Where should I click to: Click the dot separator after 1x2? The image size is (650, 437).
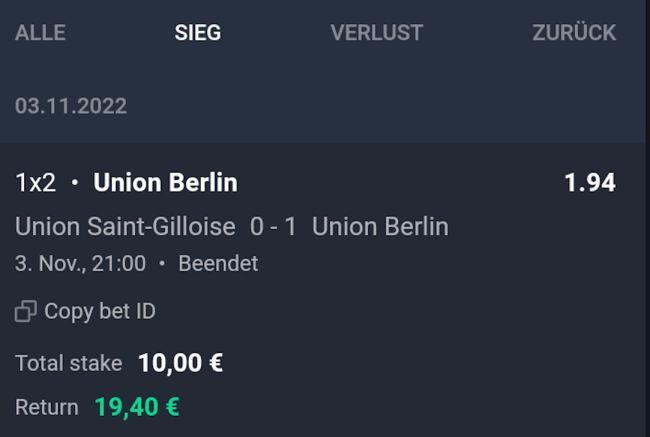point(74,184)
